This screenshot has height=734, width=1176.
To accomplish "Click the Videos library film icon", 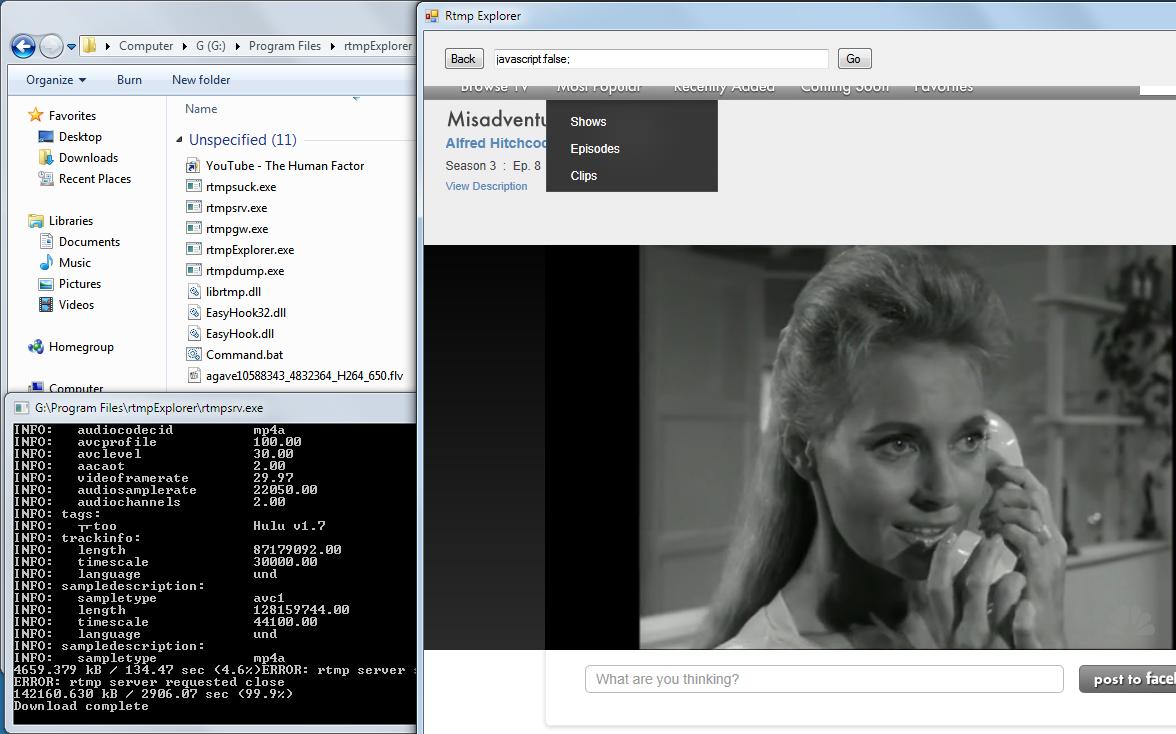I will (x=46, y=304).
